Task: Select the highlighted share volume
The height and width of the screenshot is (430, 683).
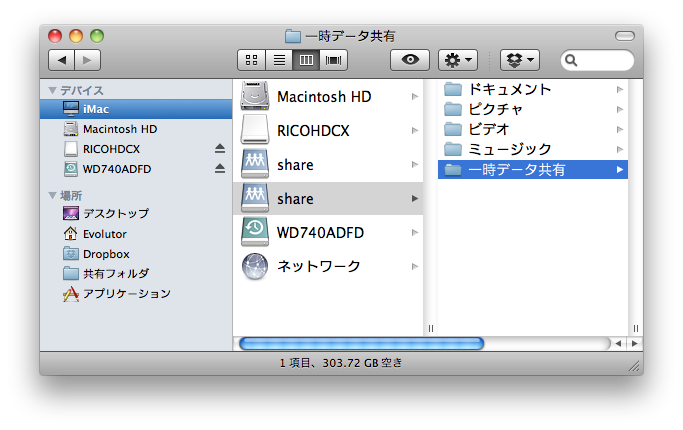Action: tap(328, 198)
